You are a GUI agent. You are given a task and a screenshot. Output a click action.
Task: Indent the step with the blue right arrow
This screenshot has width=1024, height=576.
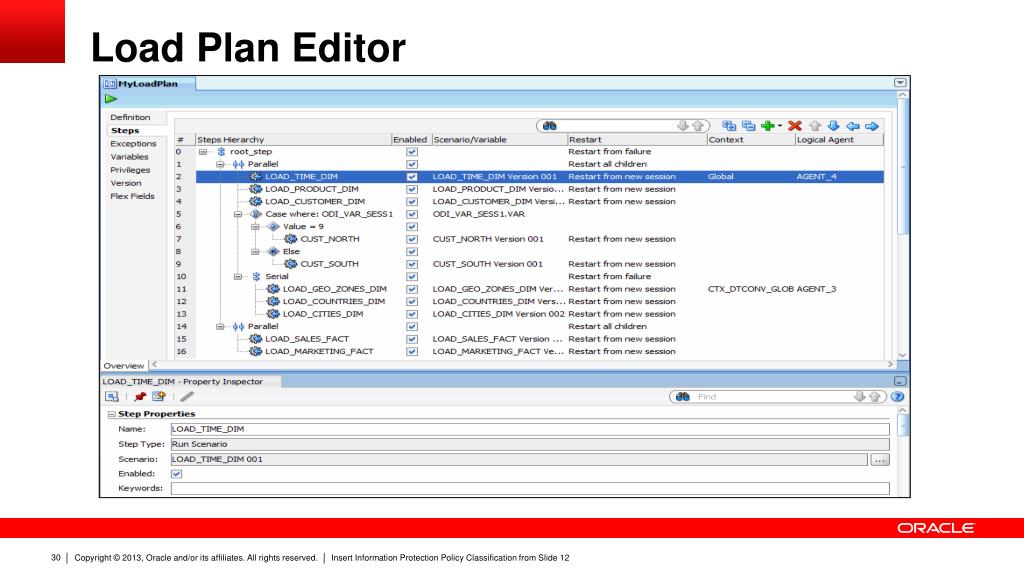point(872,126)
